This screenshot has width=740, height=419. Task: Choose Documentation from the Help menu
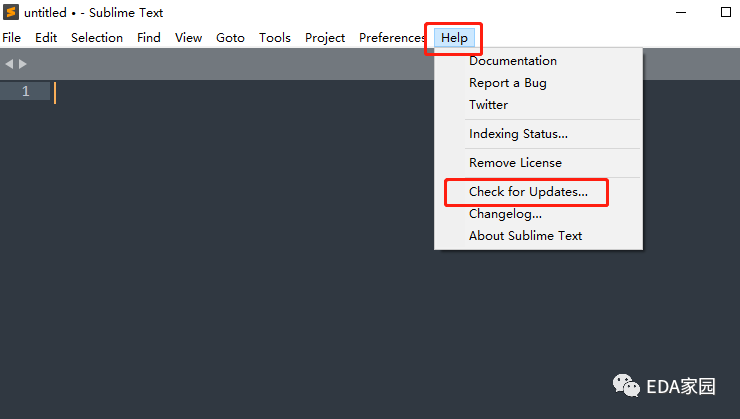[x=513, y=61]
